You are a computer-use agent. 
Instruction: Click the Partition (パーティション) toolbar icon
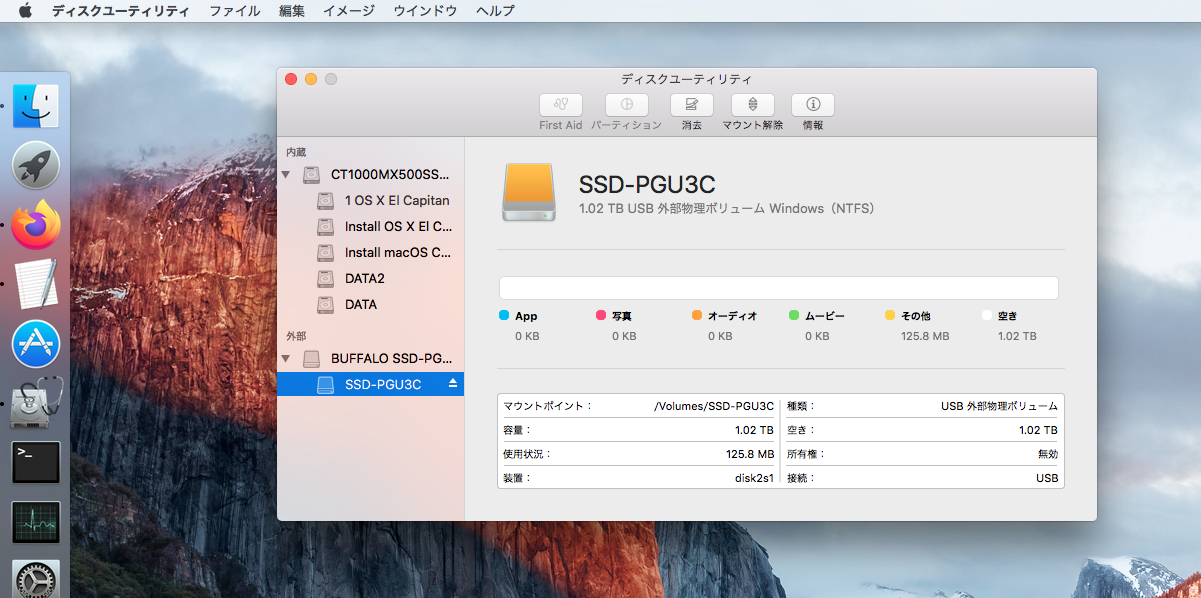tap(626, 105)
